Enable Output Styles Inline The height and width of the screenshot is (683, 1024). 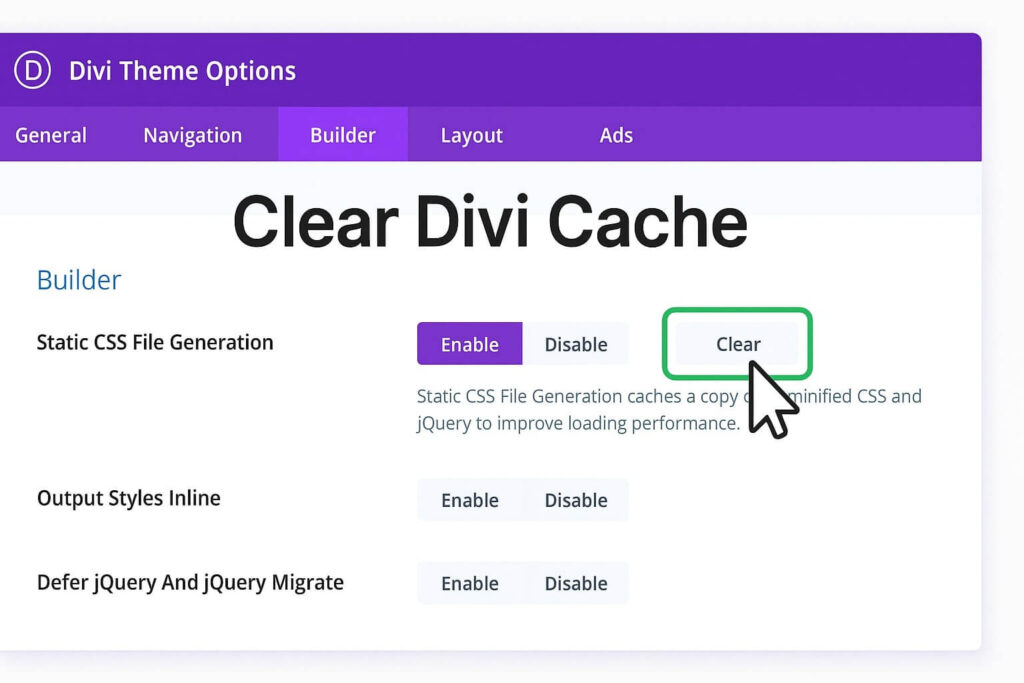tap(469, 500)
